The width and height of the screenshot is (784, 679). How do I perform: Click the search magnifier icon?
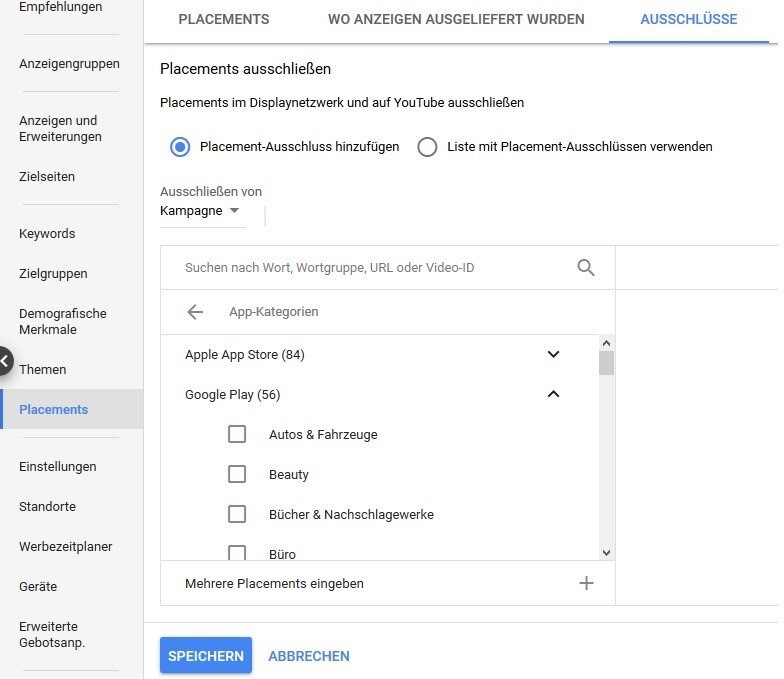586,268
